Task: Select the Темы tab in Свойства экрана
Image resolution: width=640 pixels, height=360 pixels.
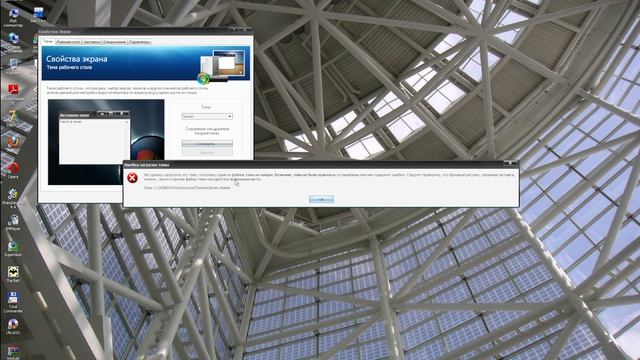Action: (48, 41)
